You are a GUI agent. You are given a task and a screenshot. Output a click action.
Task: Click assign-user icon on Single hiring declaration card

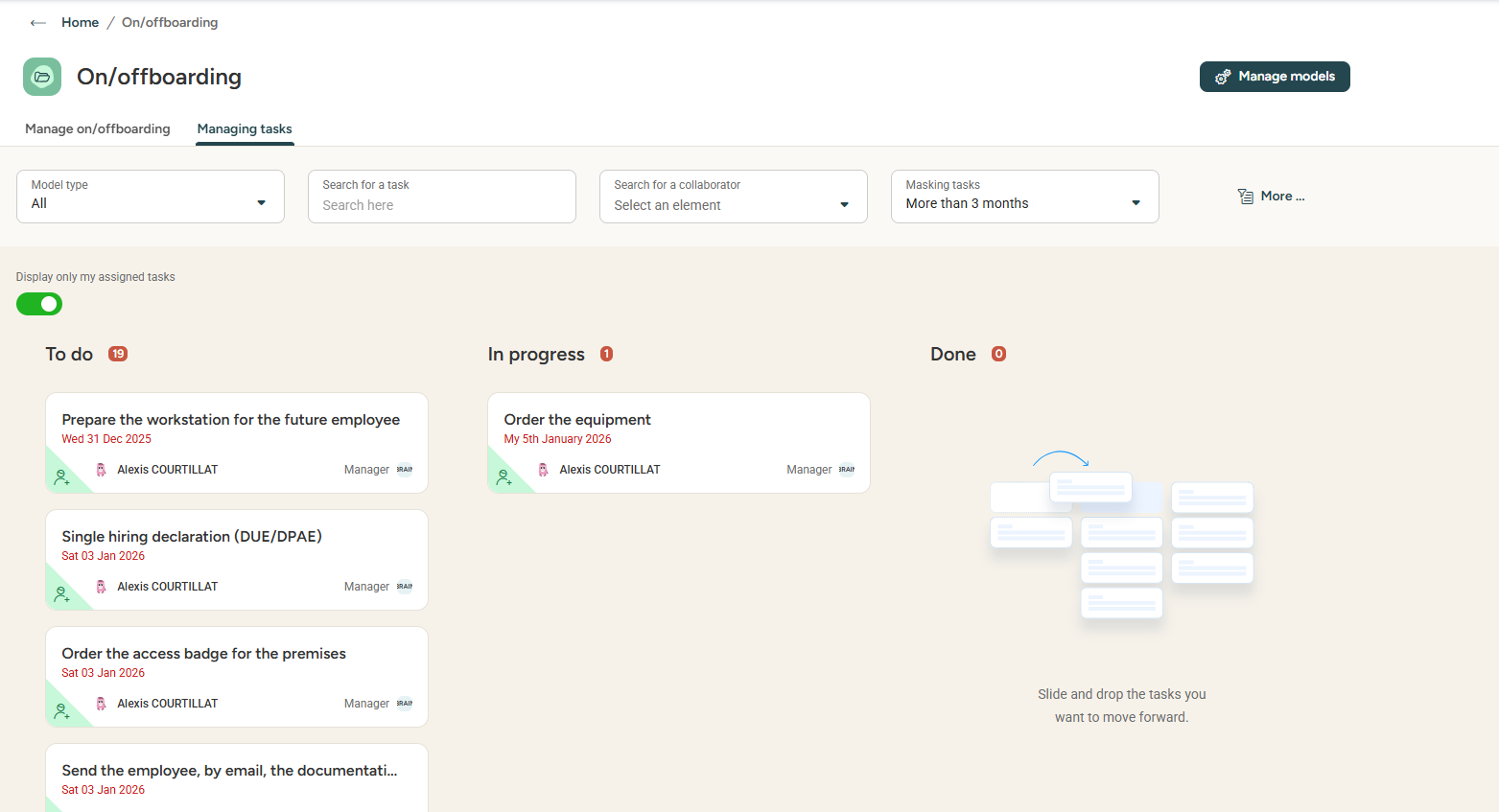pos(62,594)
